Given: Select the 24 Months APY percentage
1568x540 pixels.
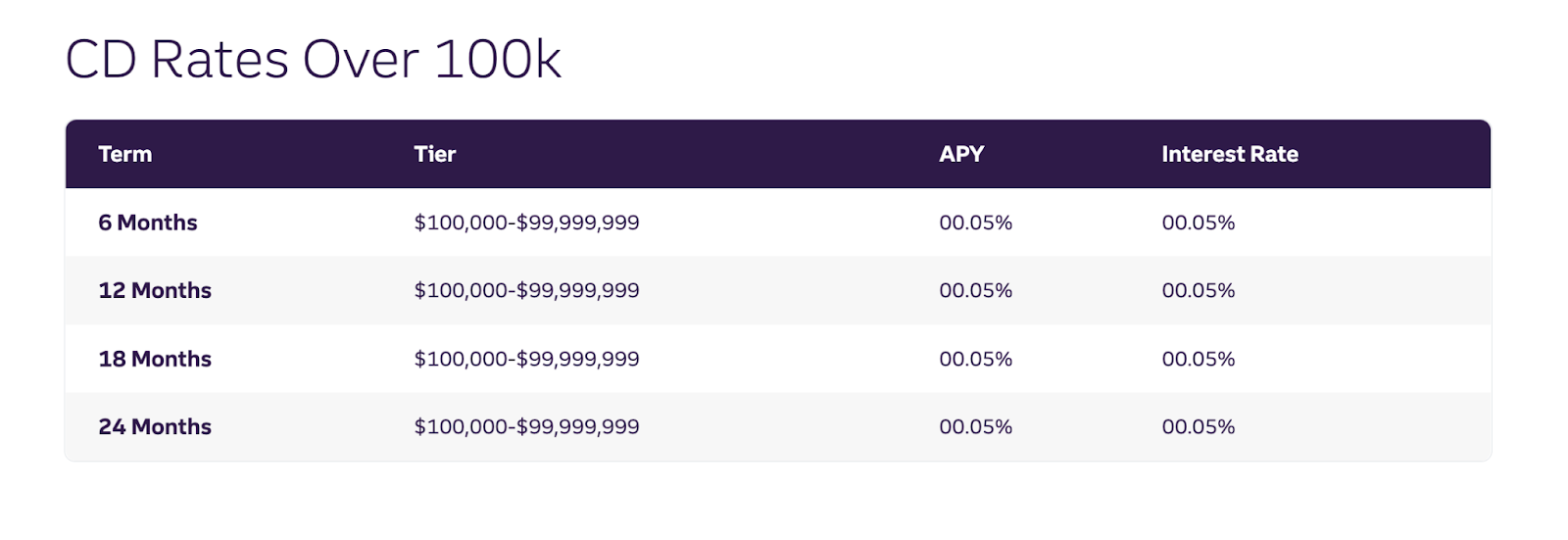Looking at the screenshot, I should click(x=975, y=426).
